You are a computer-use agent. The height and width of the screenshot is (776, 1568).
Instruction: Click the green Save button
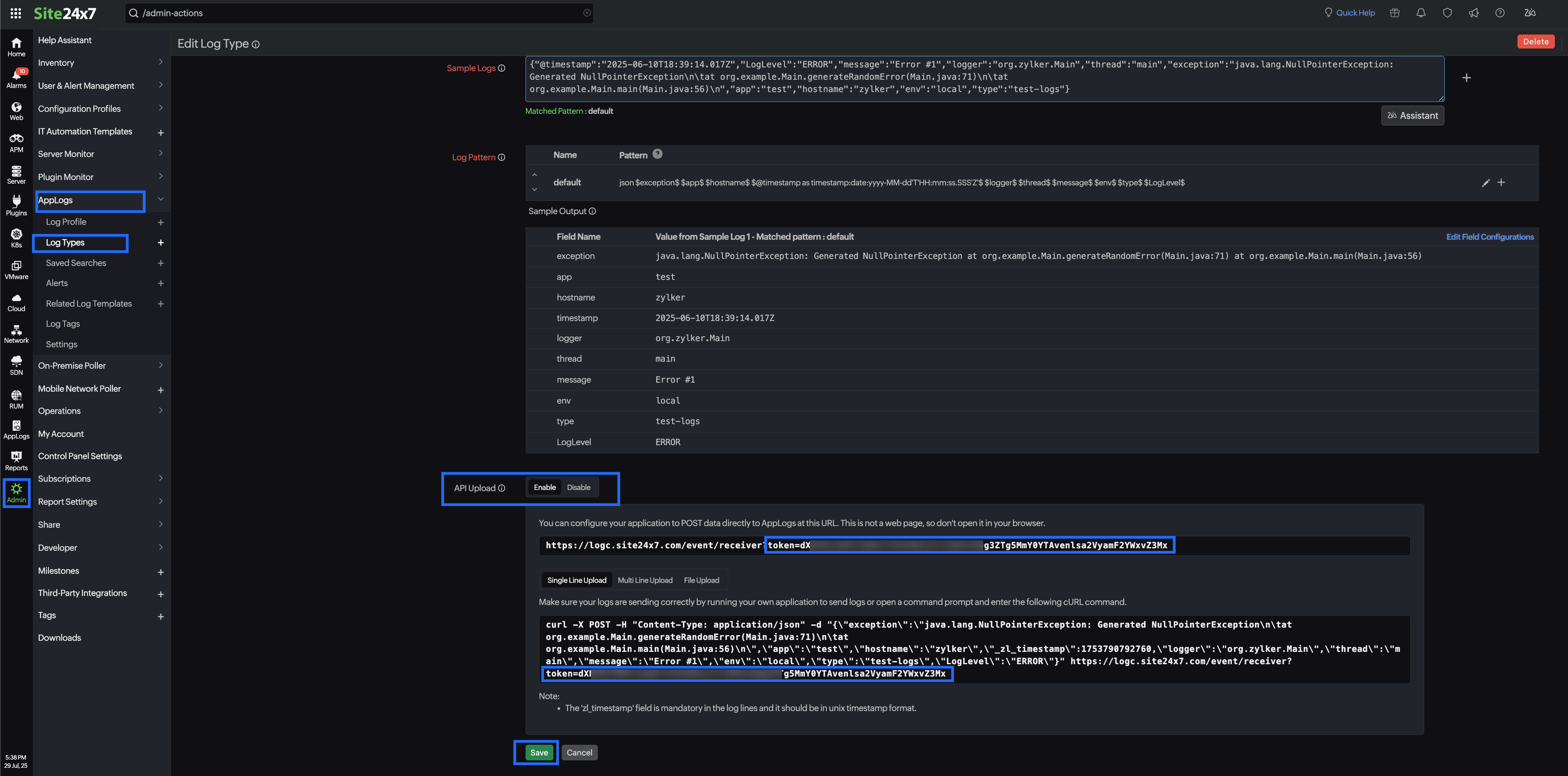[x=539, y=752]
